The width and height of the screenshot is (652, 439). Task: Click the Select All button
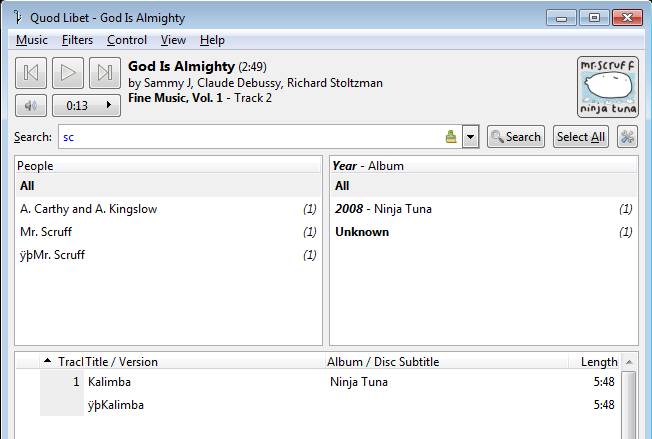click(x=580, y=137)
